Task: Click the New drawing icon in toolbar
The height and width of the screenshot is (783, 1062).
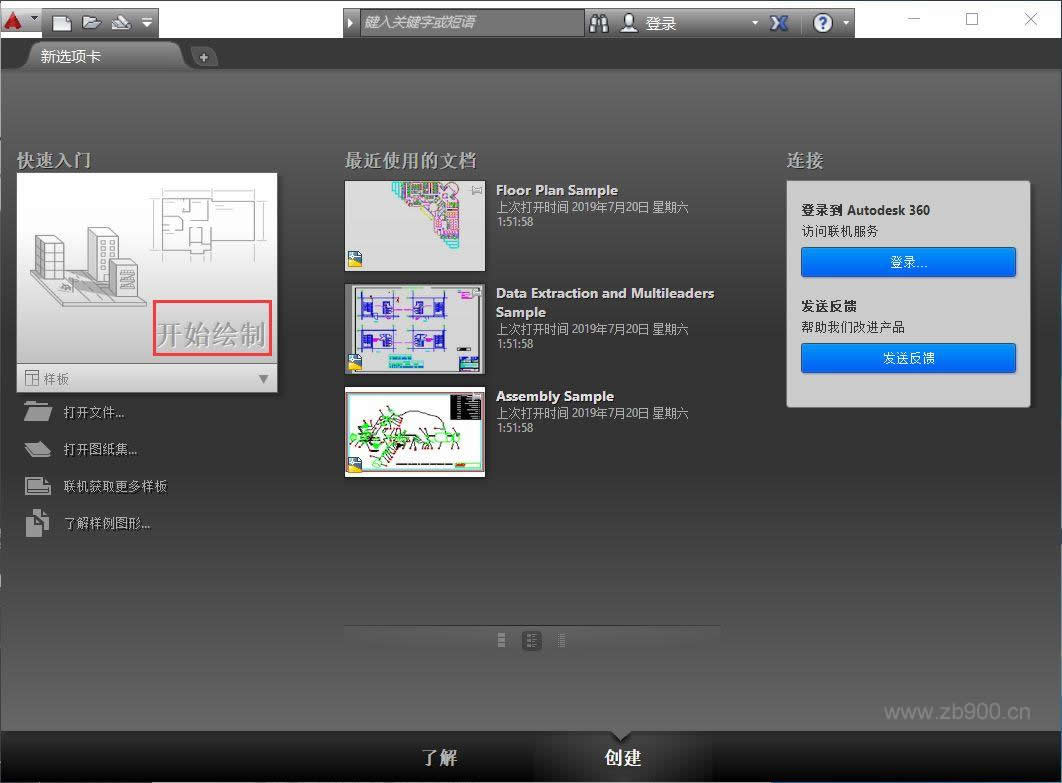Action: pos(62,22)
